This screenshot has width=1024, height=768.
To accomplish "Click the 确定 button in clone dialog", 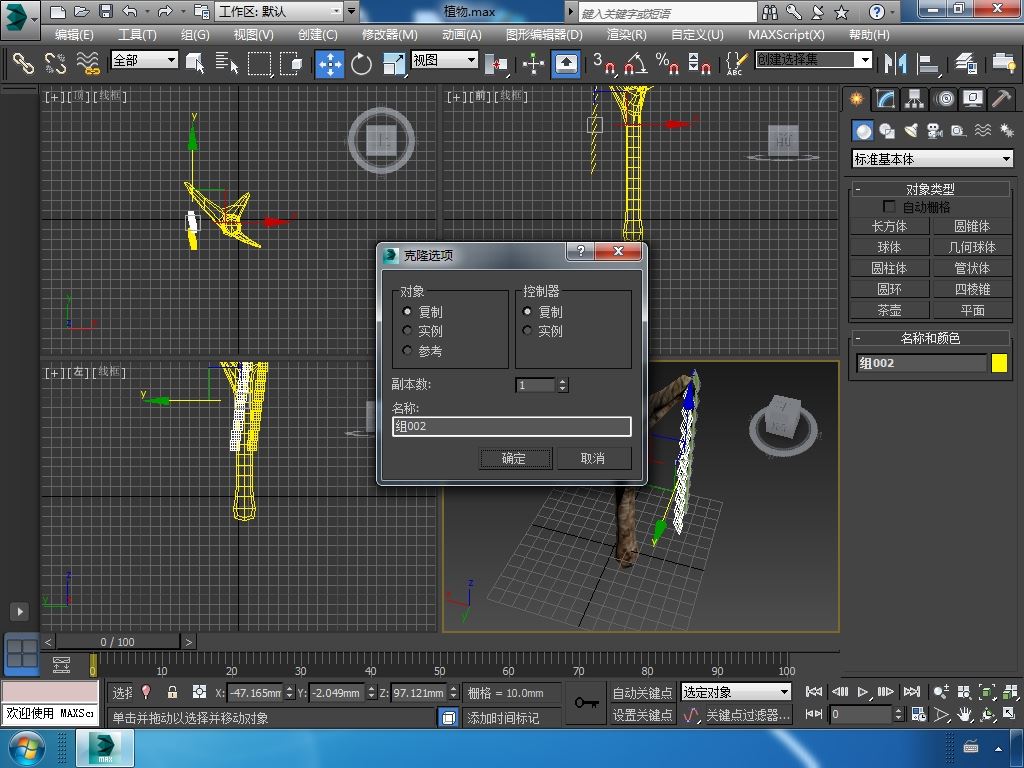I will pos(514,458).
